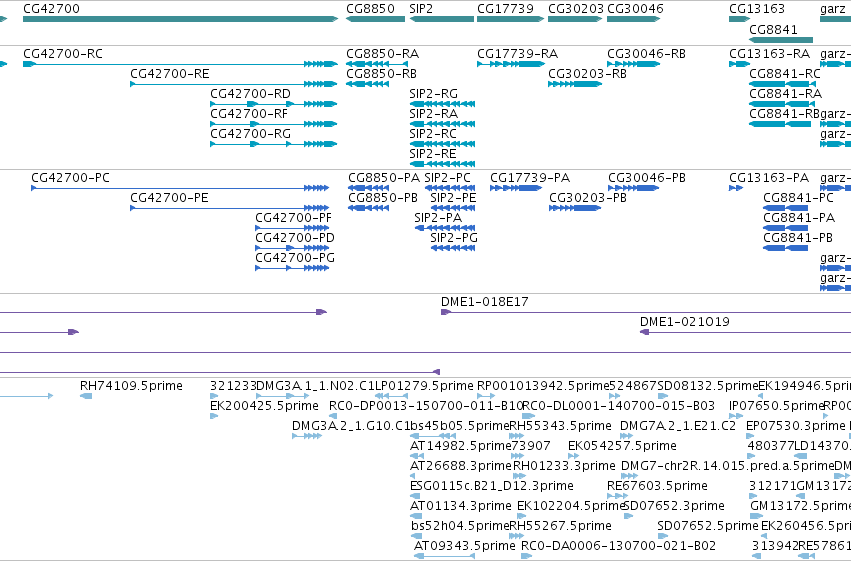851x561 pixels.
Task: Click transcript CG42700-RF label
Action: click(249, 114)
